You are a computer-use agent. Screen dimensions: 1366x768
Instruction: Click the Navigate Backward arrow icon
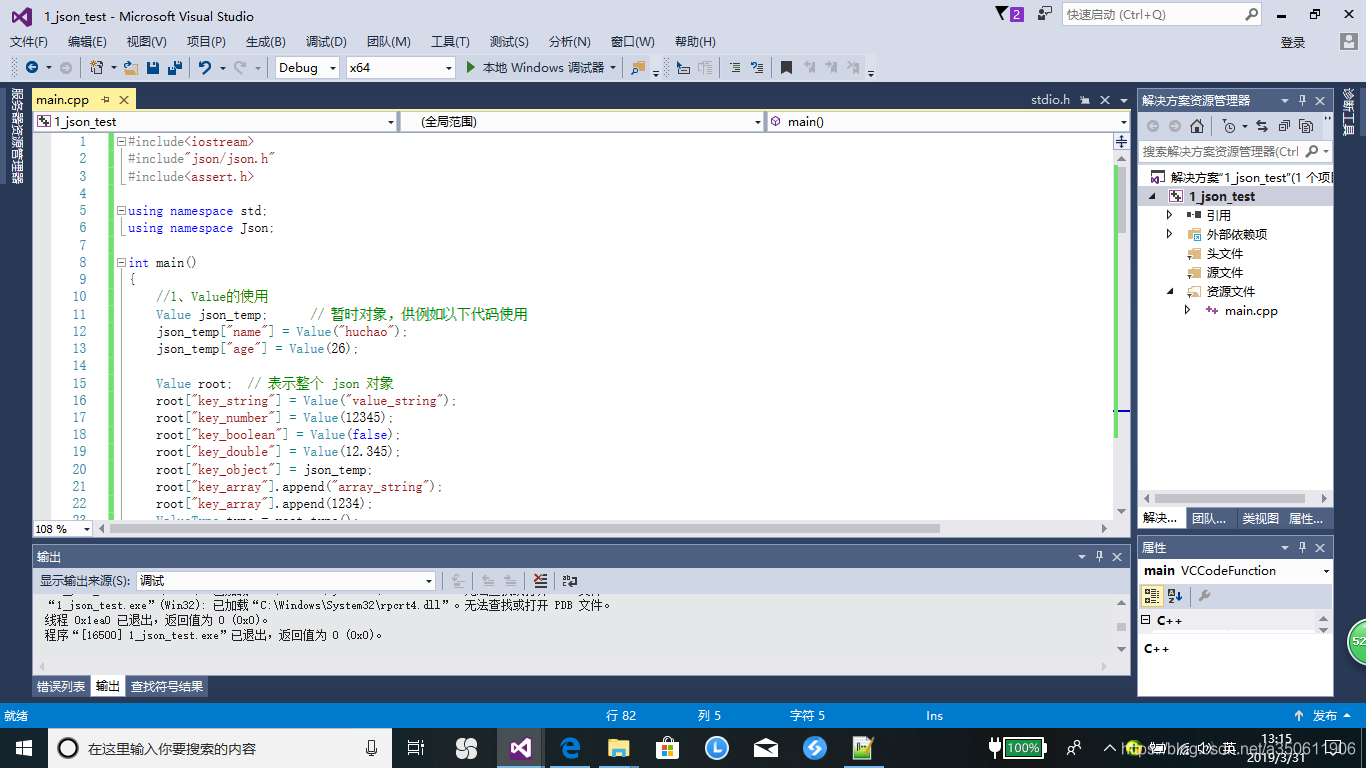point(32,67)
